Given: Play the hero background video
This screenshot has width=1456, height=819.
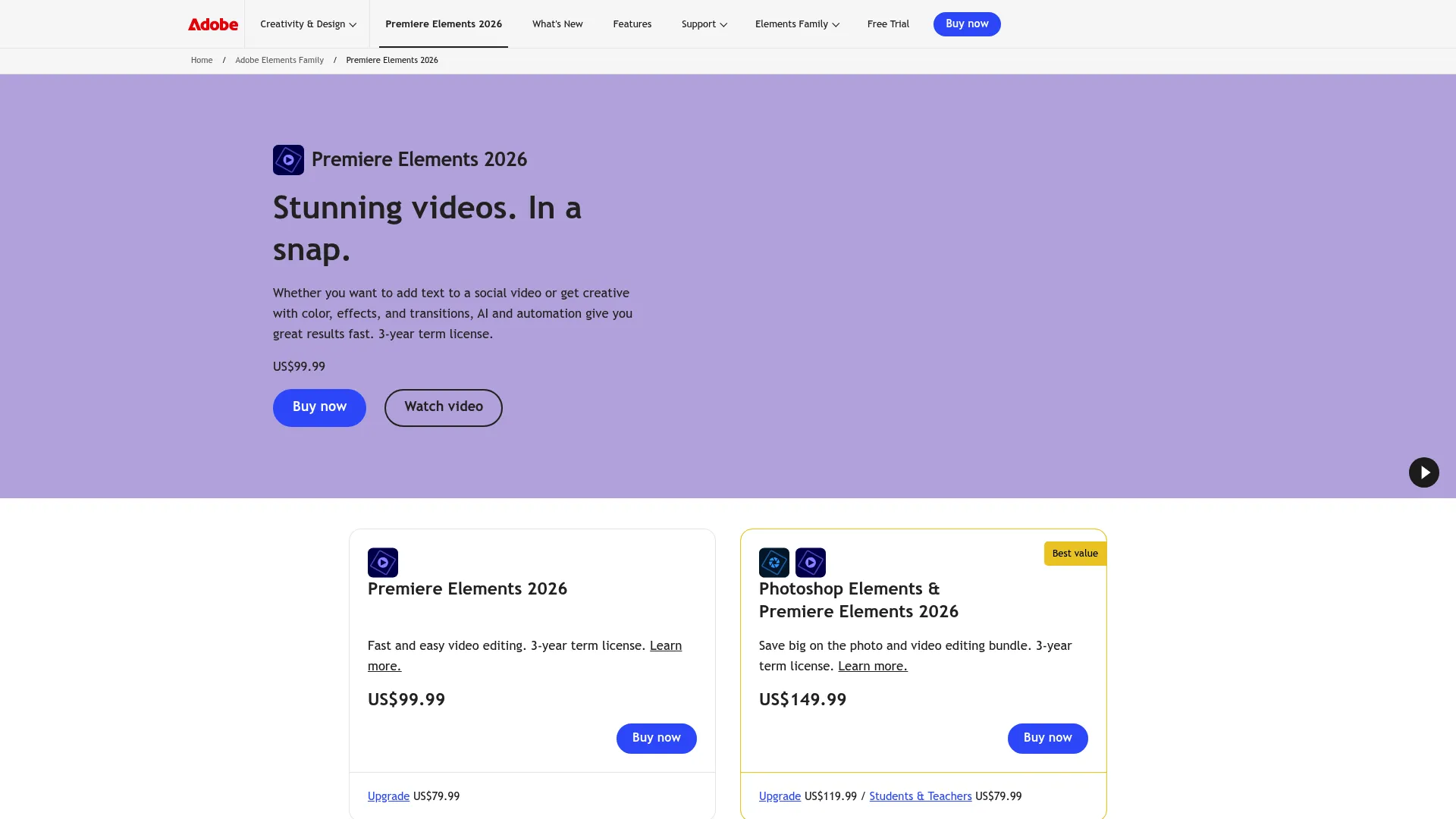Looking at the screenshot, I should pos(1423,472).
